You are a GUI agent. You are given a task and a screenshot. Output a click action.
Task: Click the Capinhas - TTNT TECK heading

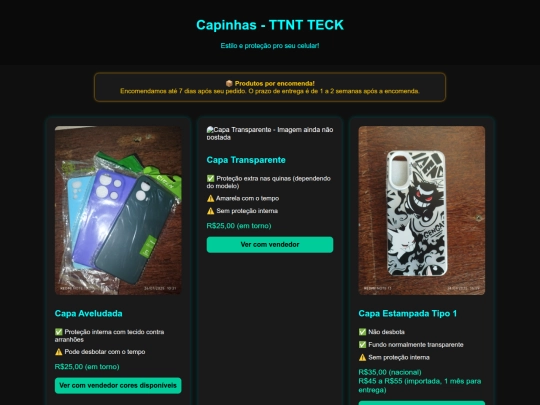(x=270, y=25)
